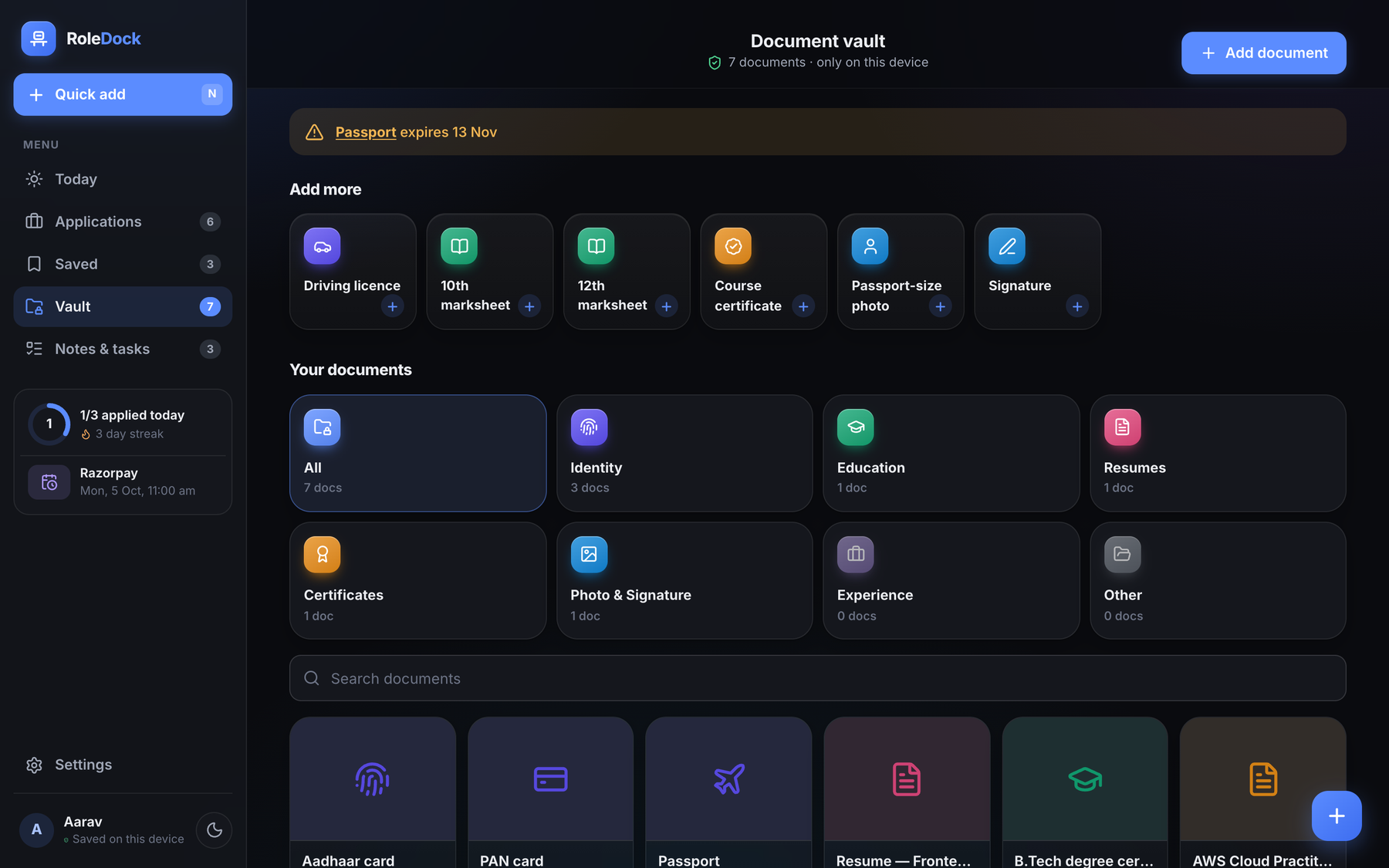Add a 12th marksheet with its plus icon
1389x868 pixels.
(x=666, y=306)
